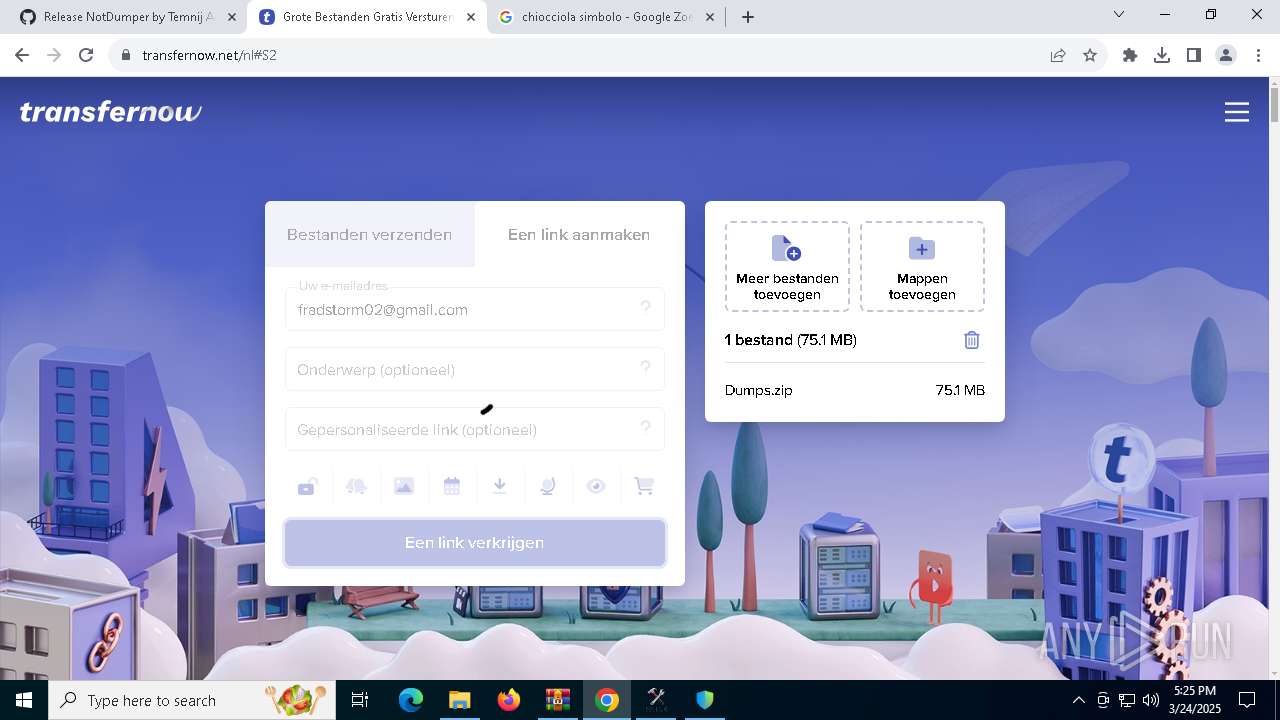Click help icon beside e-mail field
1280x720 pixels.
(x=646, y=307)
